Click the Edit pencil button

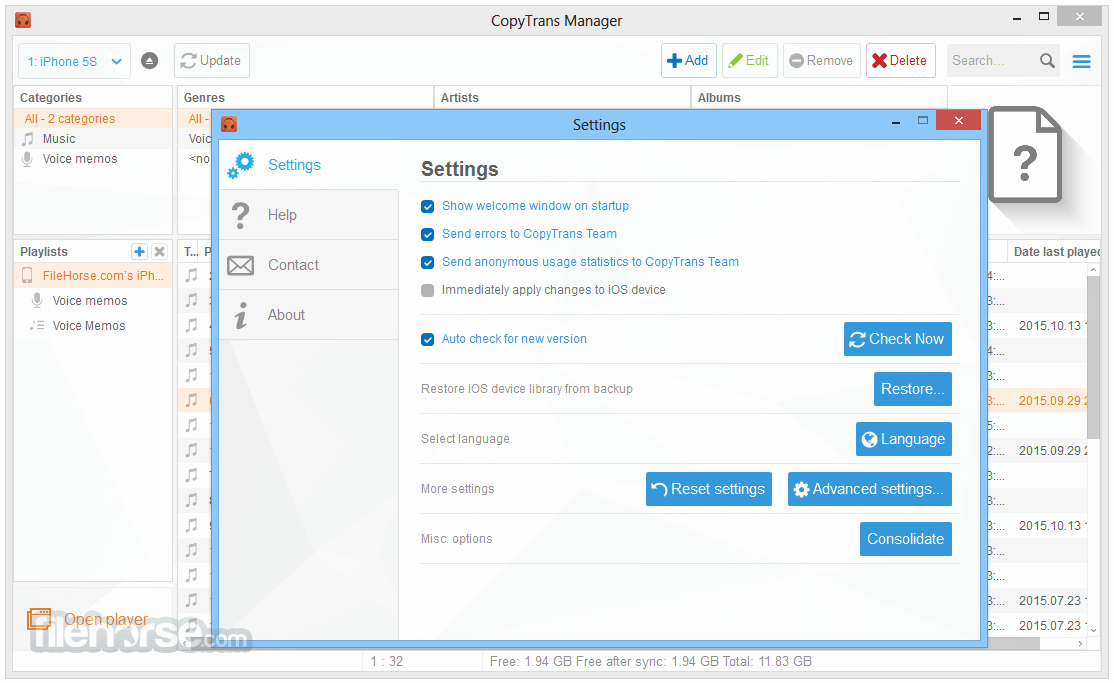750,61
